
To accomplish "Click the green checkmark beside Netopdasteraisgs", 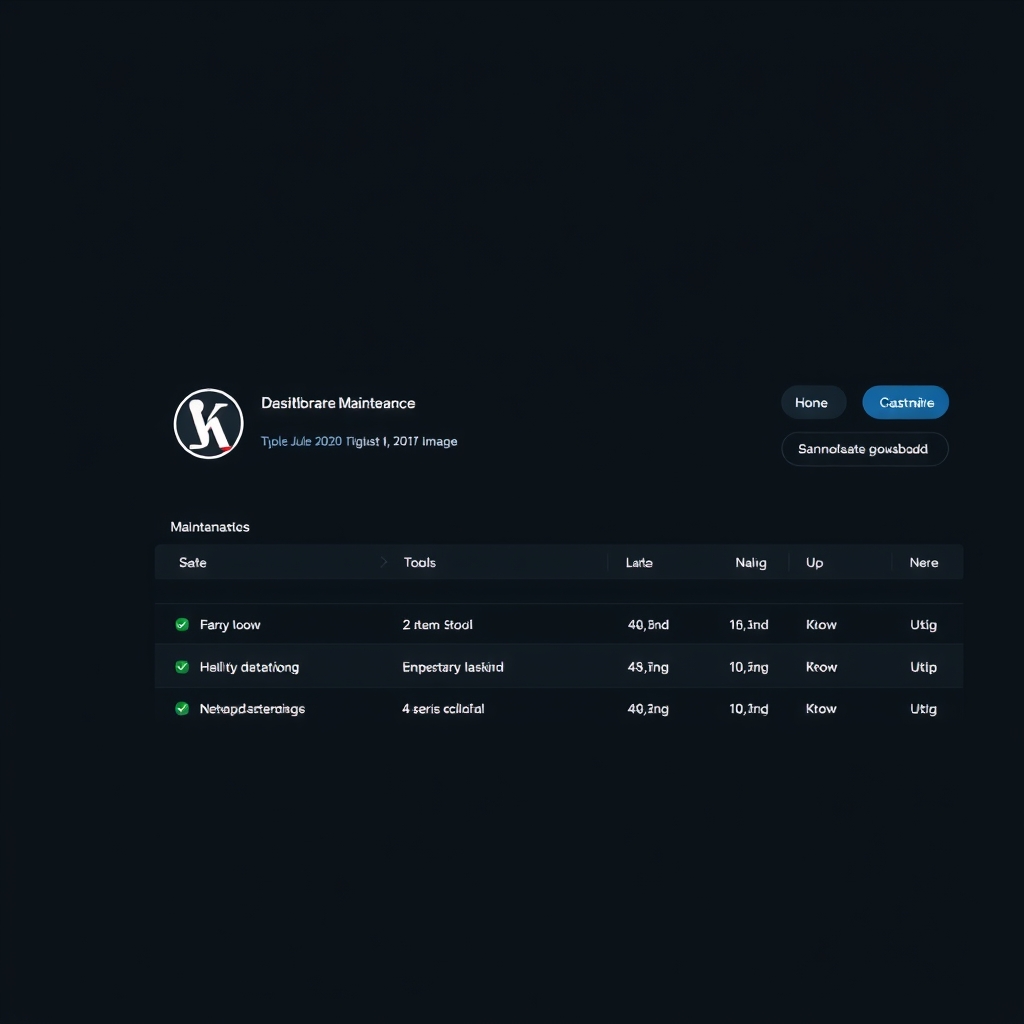I will pyautogui.click(x=182, y=708).
